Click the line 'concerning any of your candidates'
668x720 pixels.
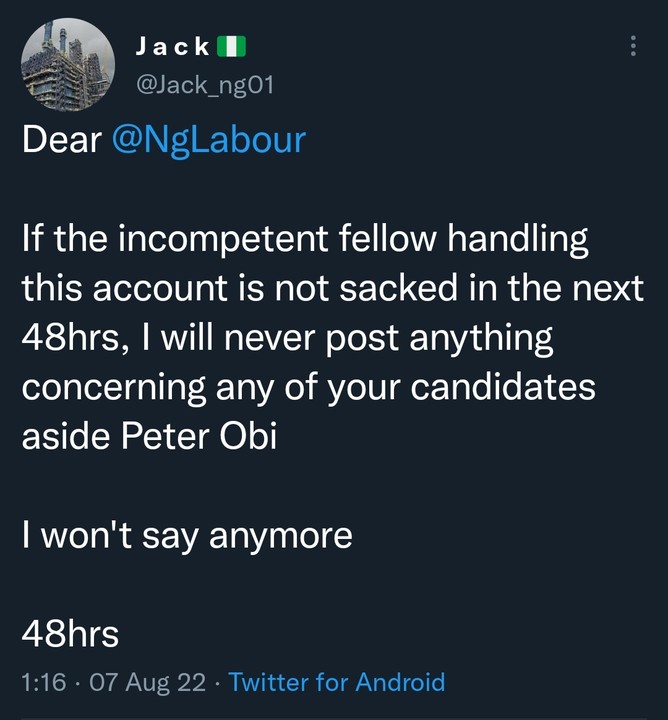(308, 386)
